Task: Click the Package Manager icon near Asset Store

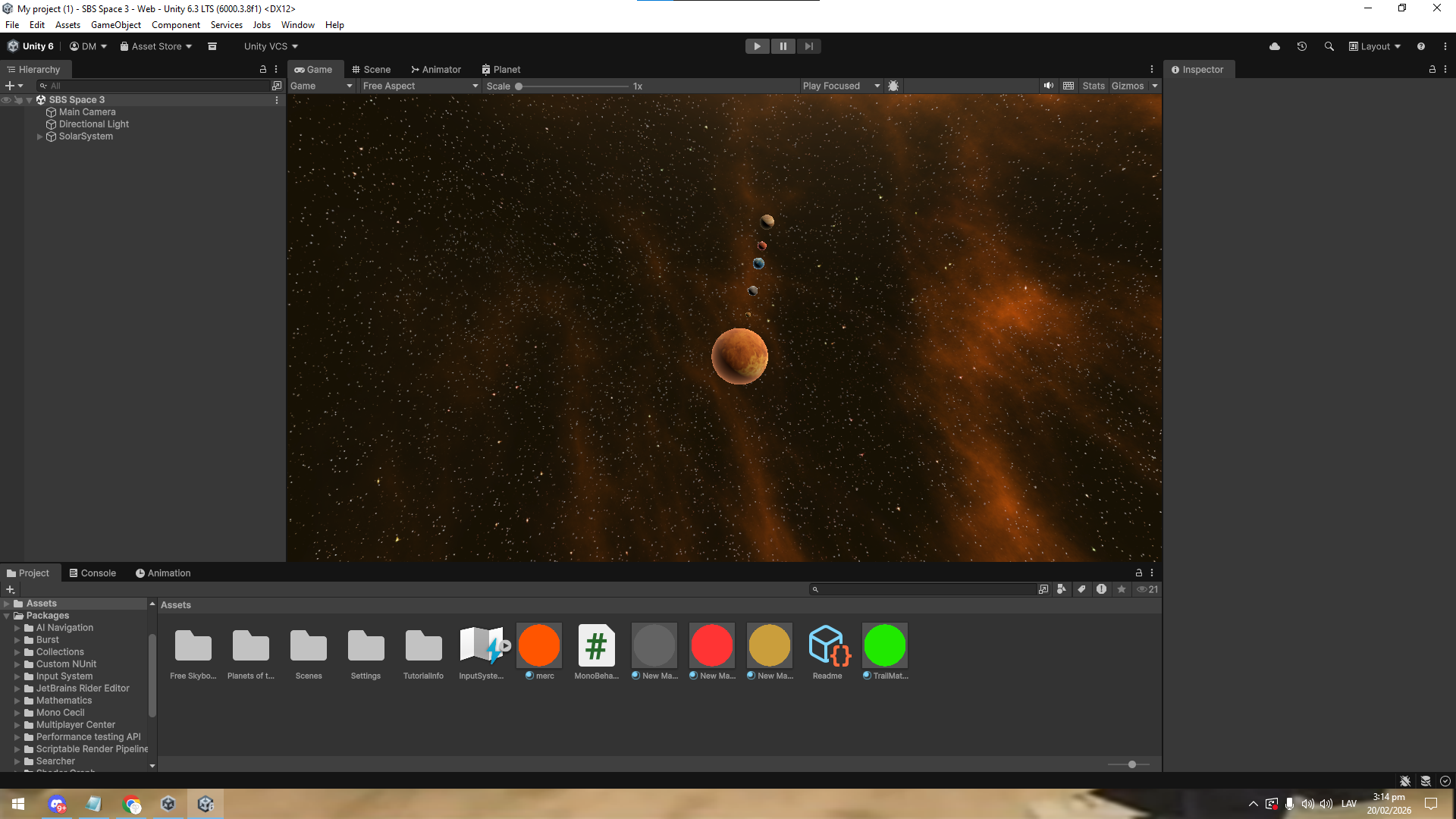Action: pos(212,46)
